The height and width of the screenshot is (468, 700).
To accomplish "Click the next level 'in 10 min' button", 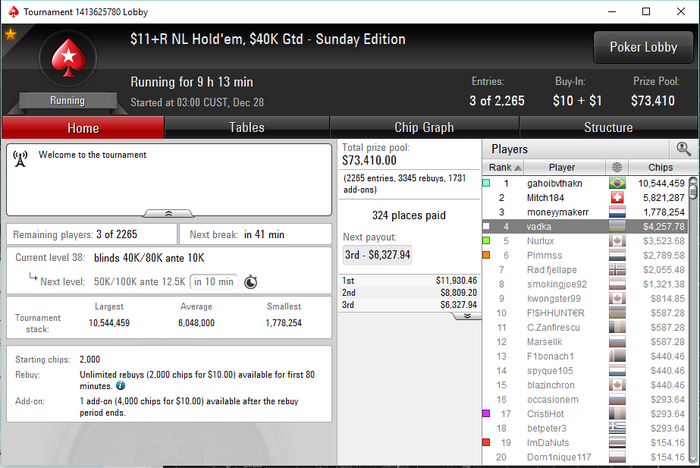I will [x=214, y=282].
